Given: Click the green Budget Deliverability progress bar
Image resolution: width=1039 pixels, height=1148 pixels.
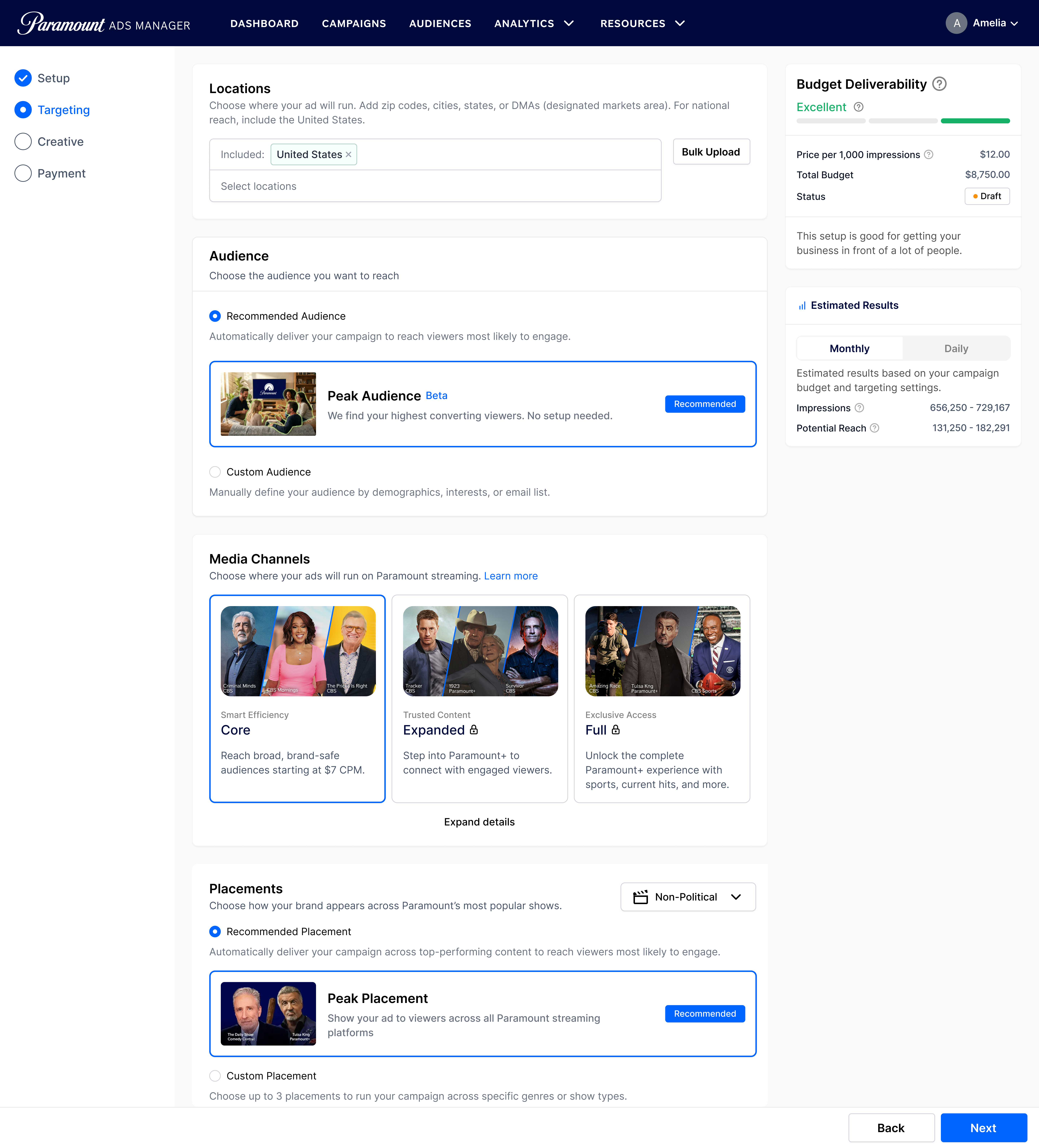Looking at the screenshot, I should [x=975, y=121].
